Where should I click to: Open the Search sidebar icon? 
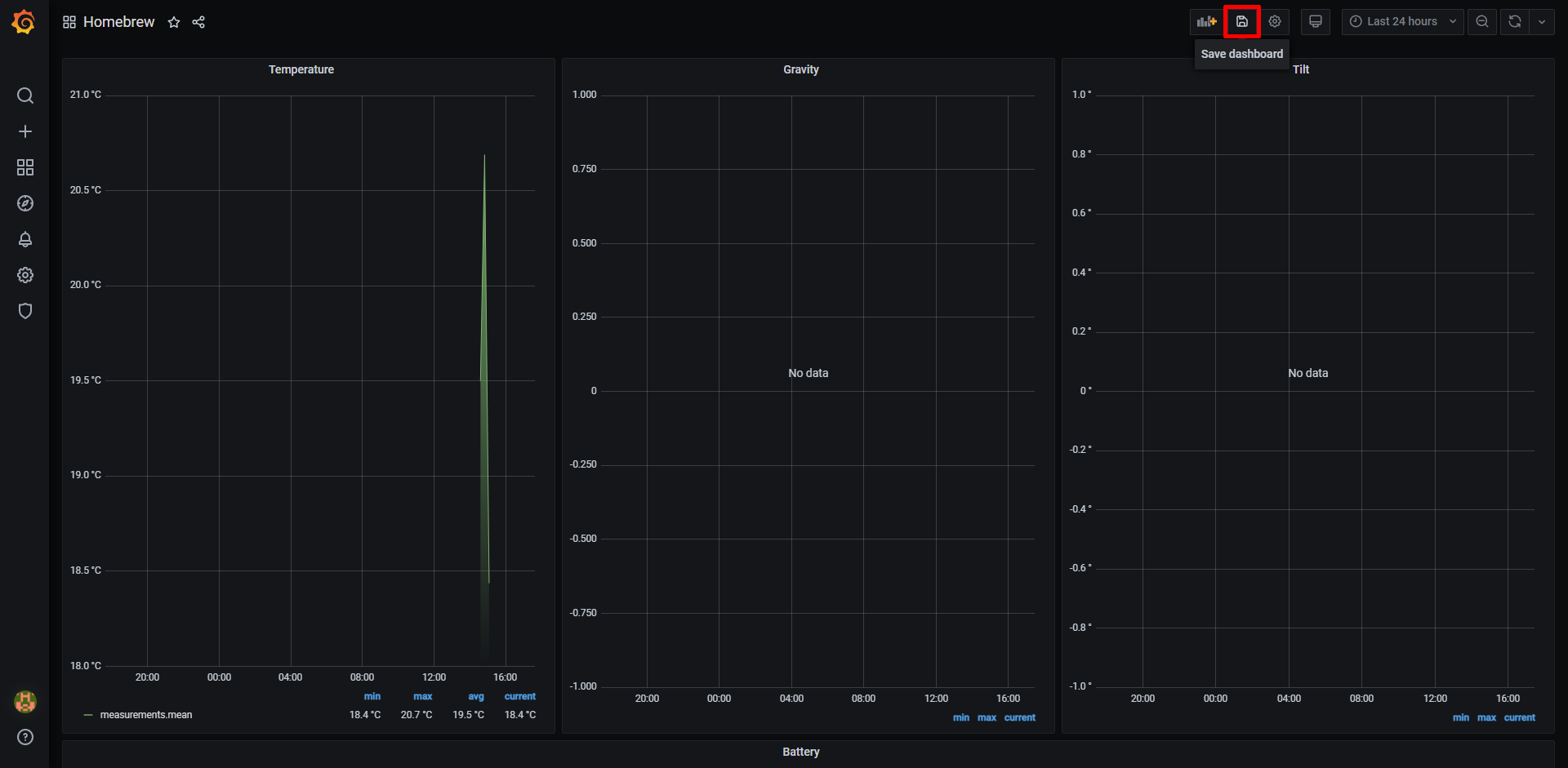click(x=25, y=95)
